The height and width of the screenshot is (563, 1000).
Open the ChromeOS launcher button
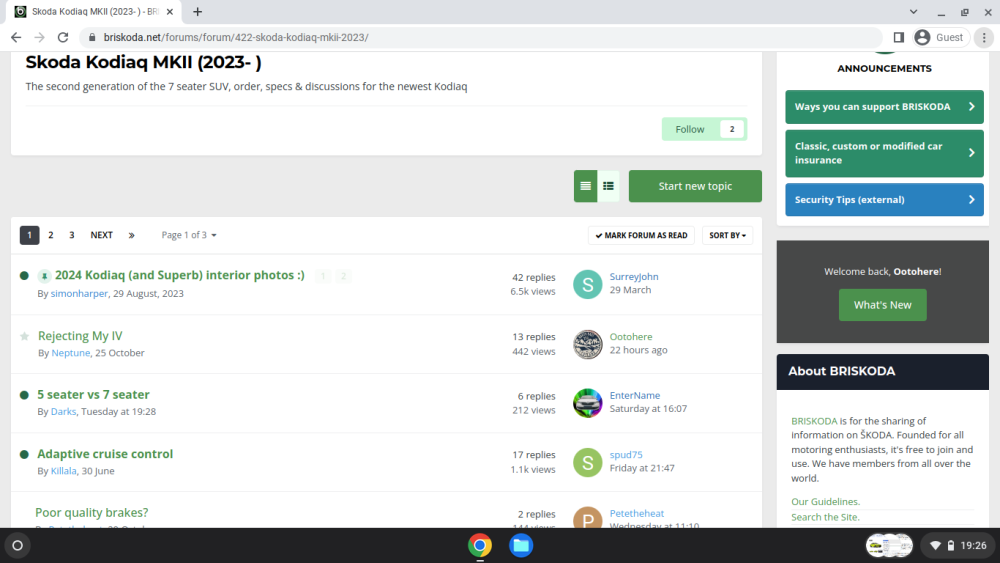click(x=18, y=546)
